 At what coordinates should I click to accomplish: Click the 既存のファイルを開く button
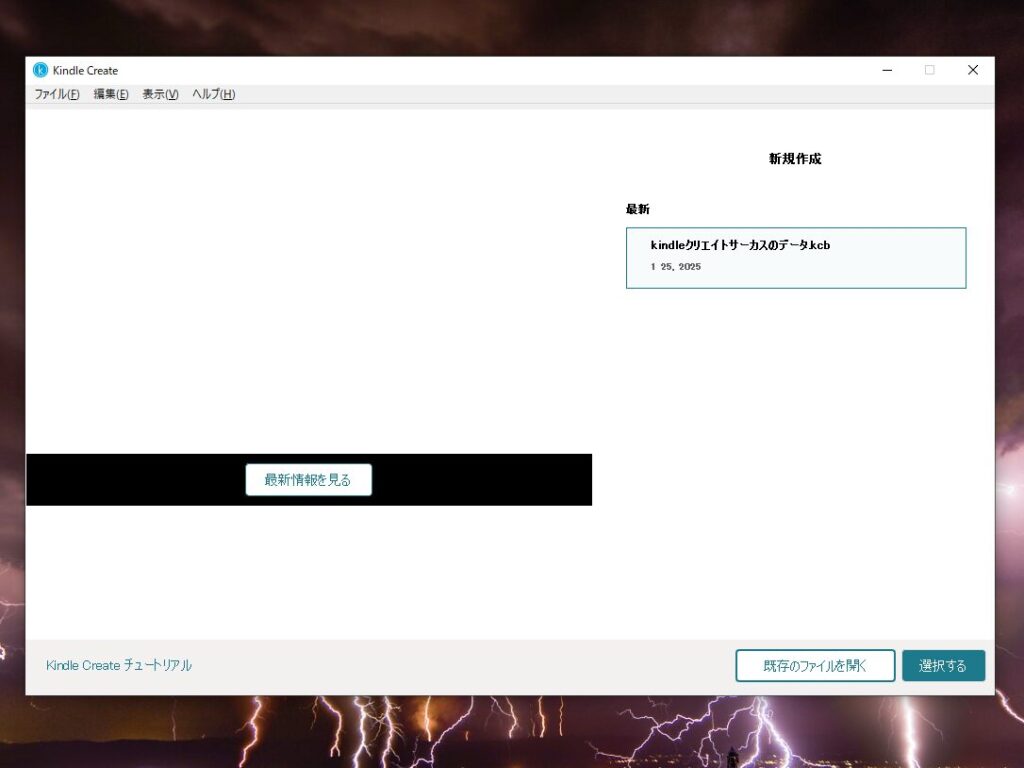[815, 665]
